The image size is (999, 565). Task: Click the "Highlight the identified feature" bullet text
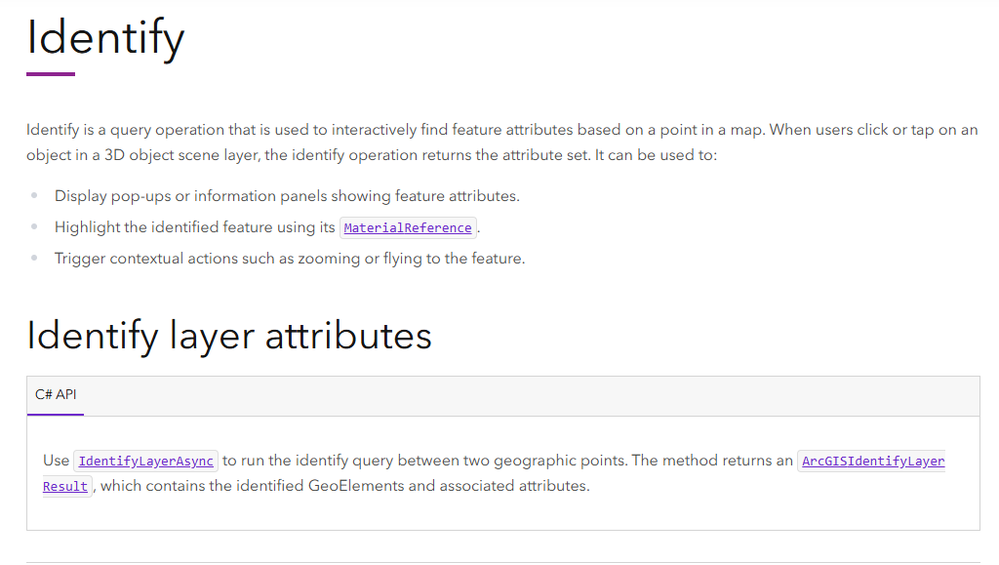[195, 227]
